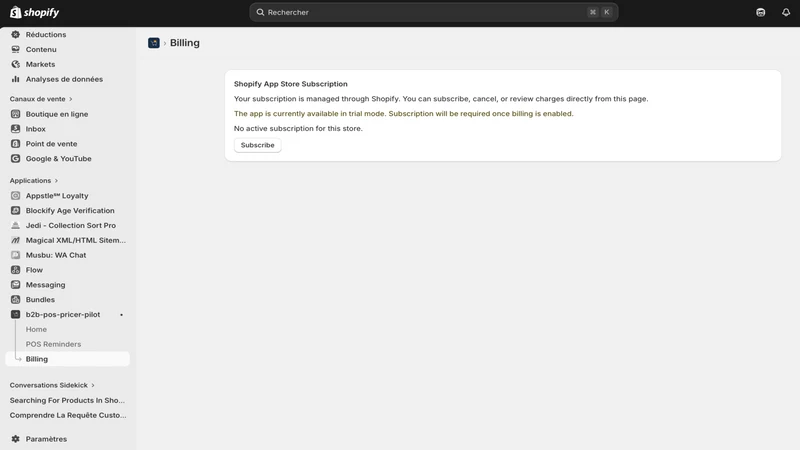Click the pin dot beside b2b-pos-pricer-pilot

pos(121,315)
